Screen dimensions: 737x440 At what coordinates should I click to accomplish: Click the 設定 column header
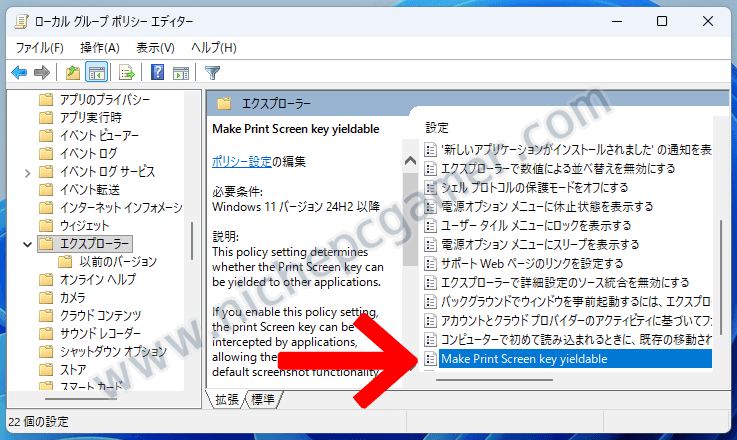[x=437, y=128]
